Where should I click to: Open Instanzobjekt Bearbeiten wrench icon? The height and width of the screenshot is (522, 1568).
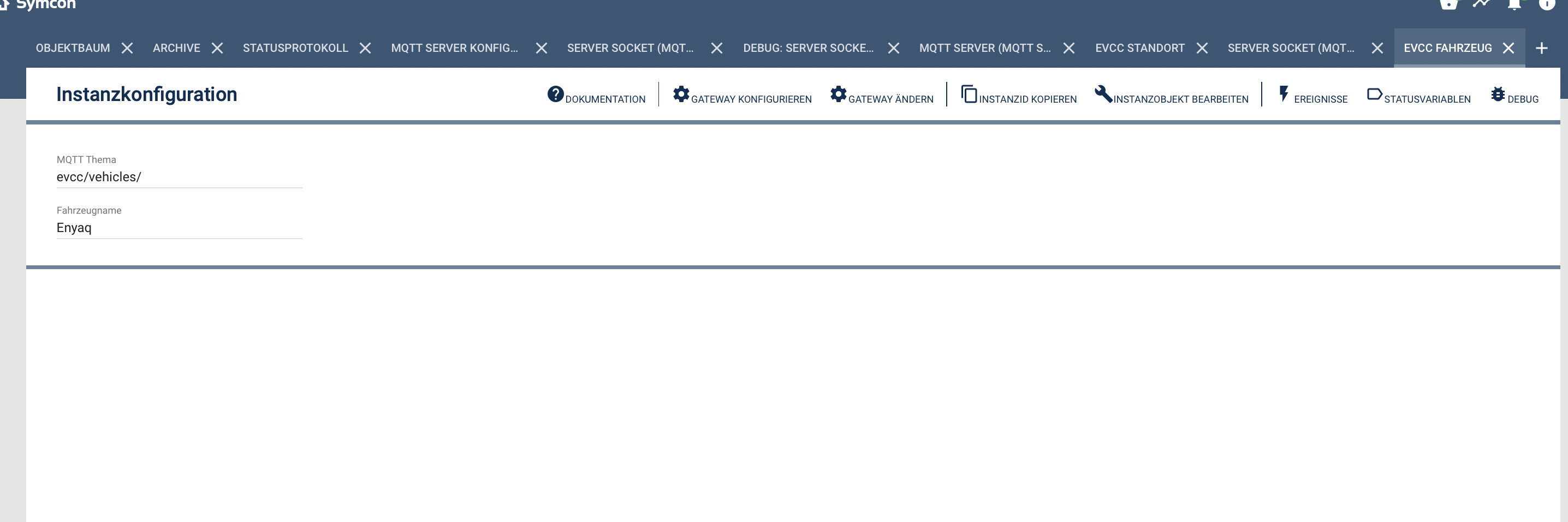pyautogui.click(x=1103, y=94)
